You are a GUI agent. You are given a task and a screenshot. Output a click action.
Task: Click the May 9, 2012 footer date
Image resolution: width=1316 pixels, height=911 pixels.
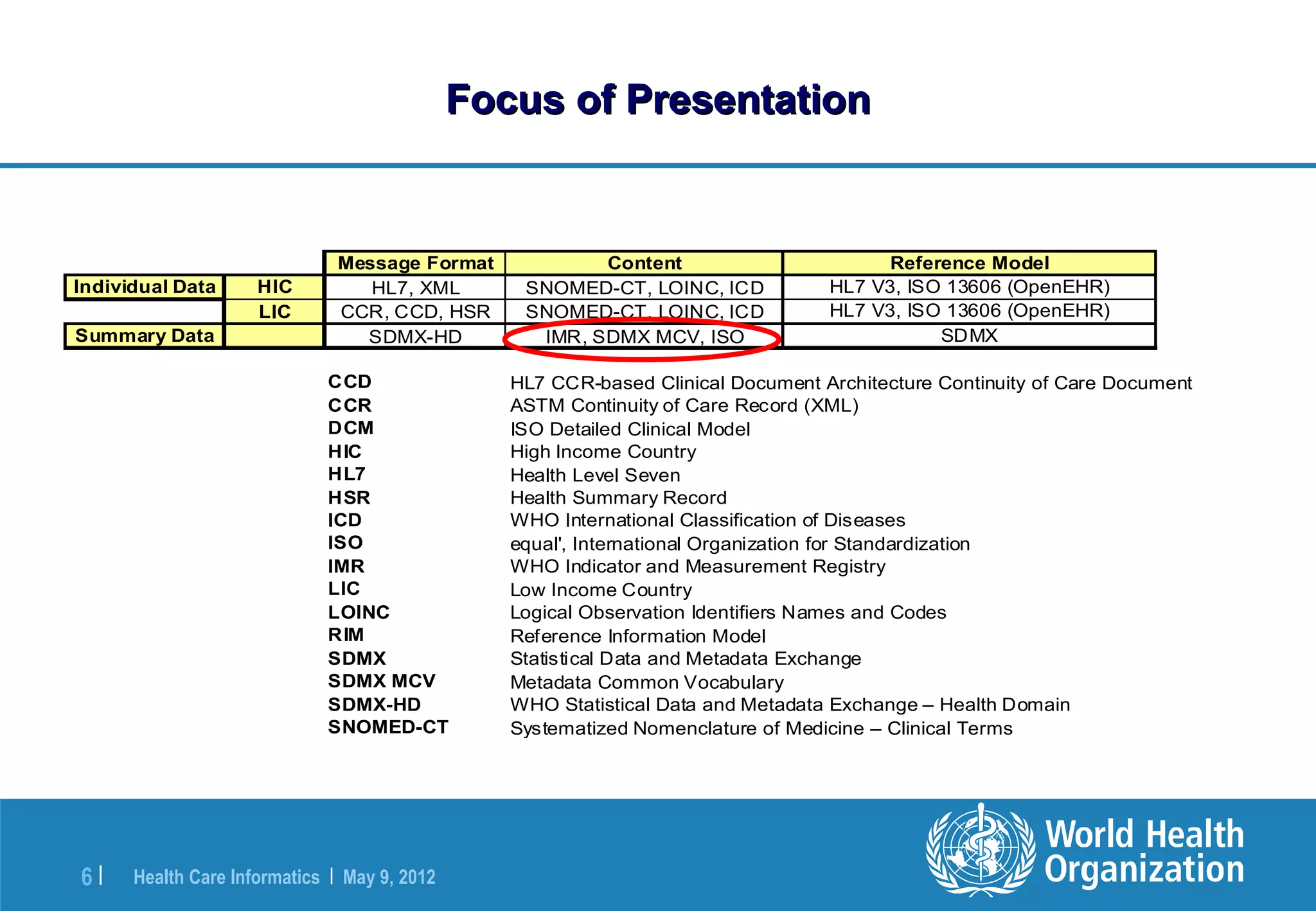(x=389, y=877)
